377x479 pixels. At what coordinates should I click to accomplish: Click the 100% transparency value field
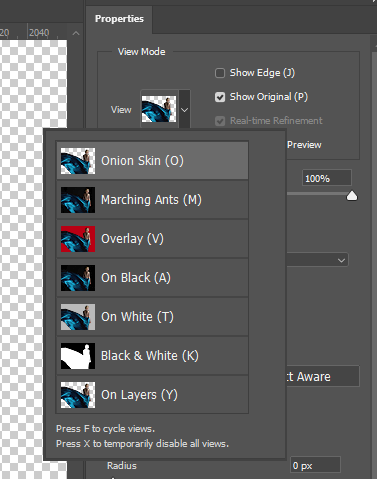click(327, 178)
